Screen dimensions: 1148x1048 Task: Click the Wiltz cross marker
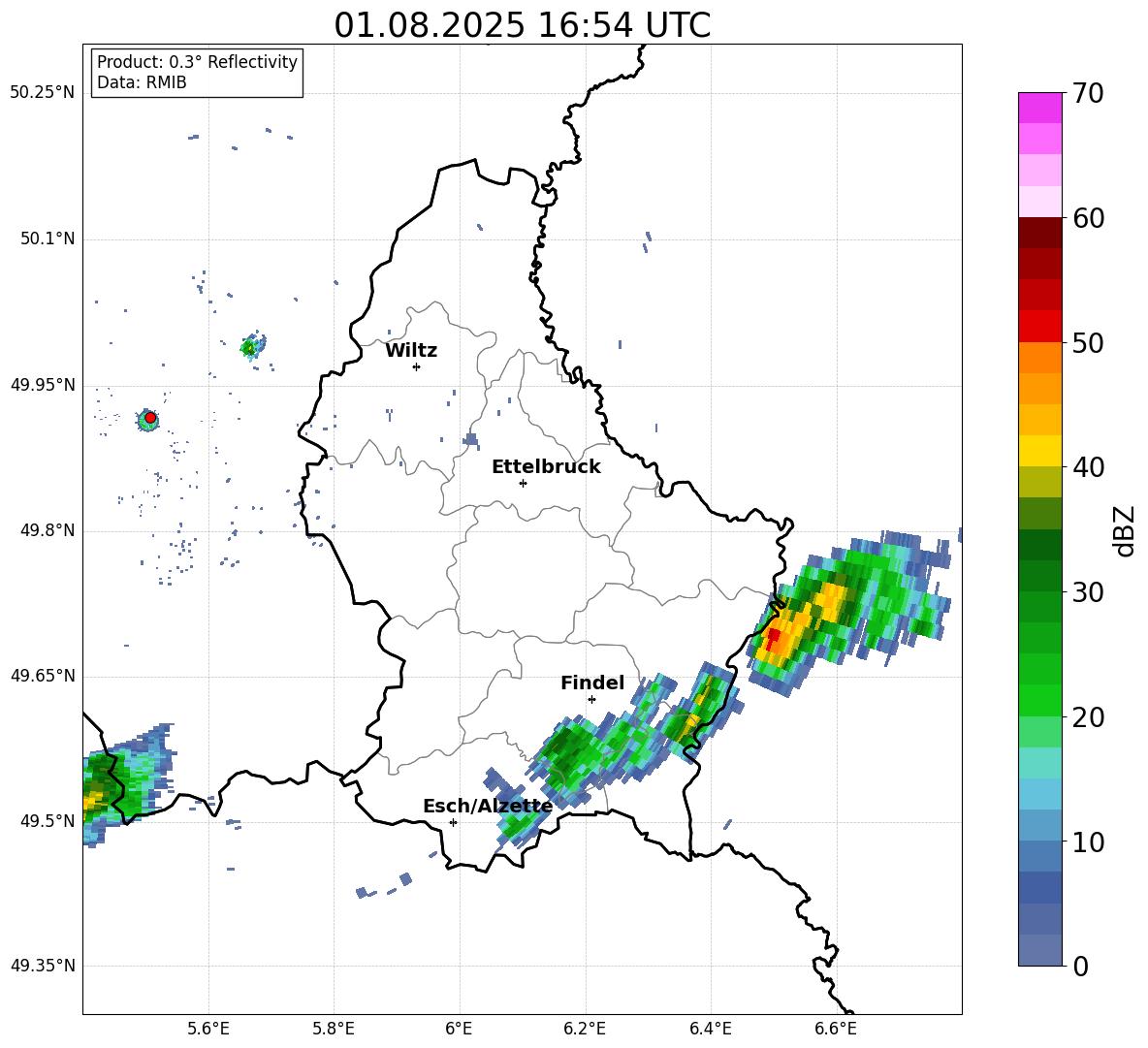coord(416,366)
